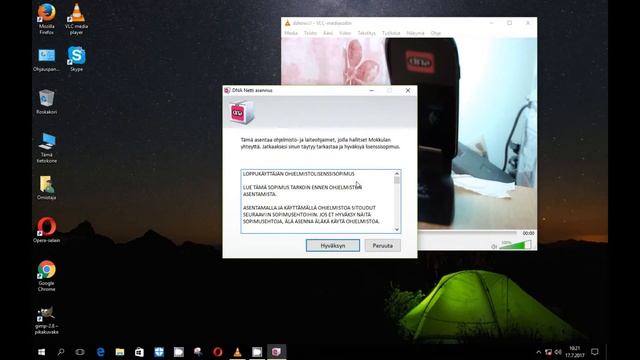Click the VLC cone in the title bar

[287, 23]
